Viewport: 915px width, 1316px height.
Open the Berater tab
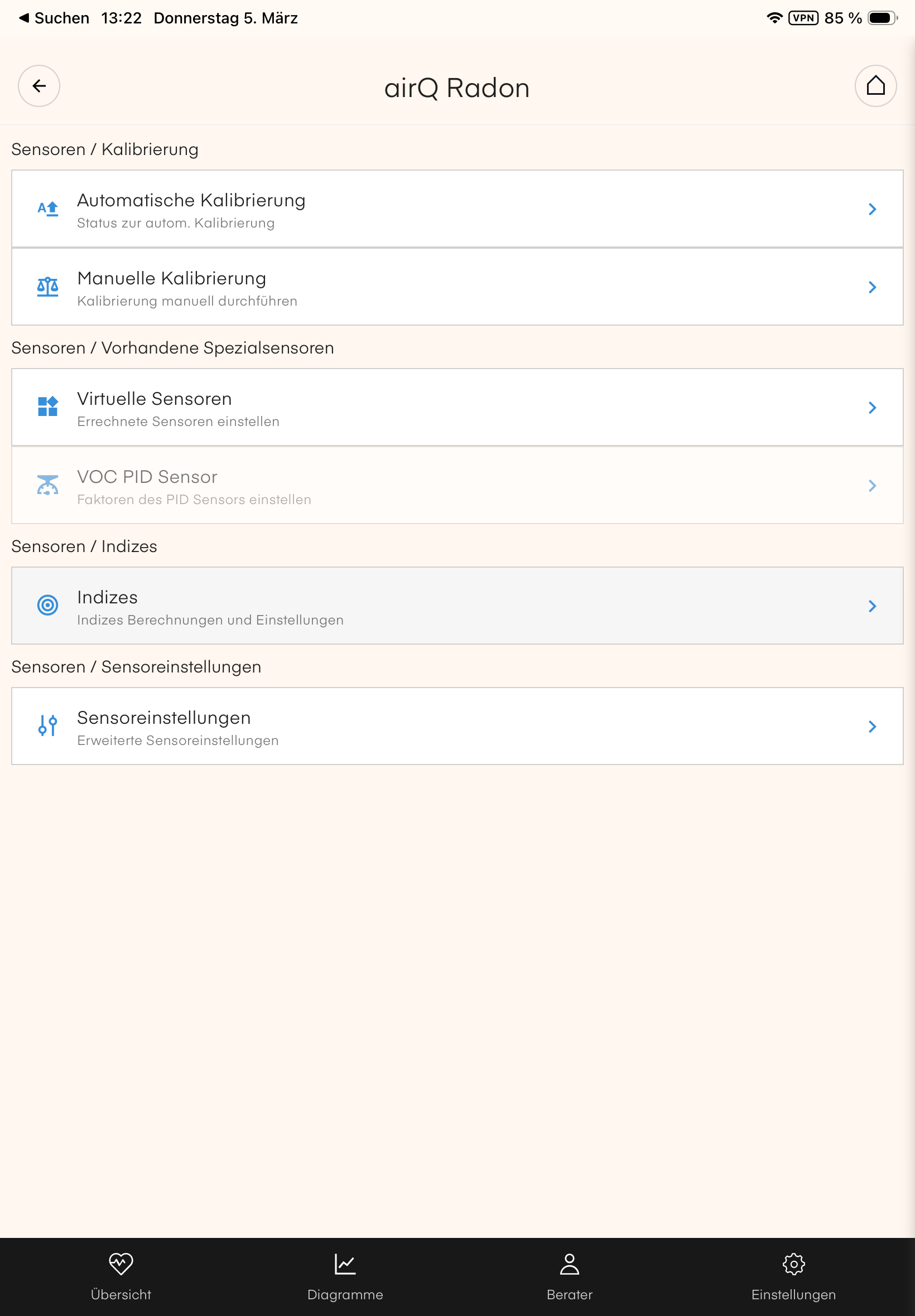569,1276
